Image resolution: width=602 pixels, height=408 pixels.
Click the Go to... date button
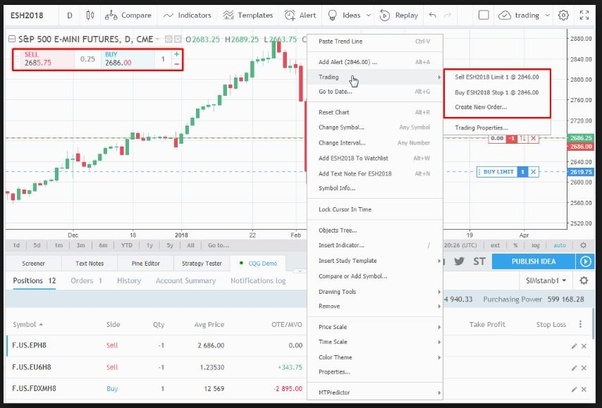click(x=218, y=245)
